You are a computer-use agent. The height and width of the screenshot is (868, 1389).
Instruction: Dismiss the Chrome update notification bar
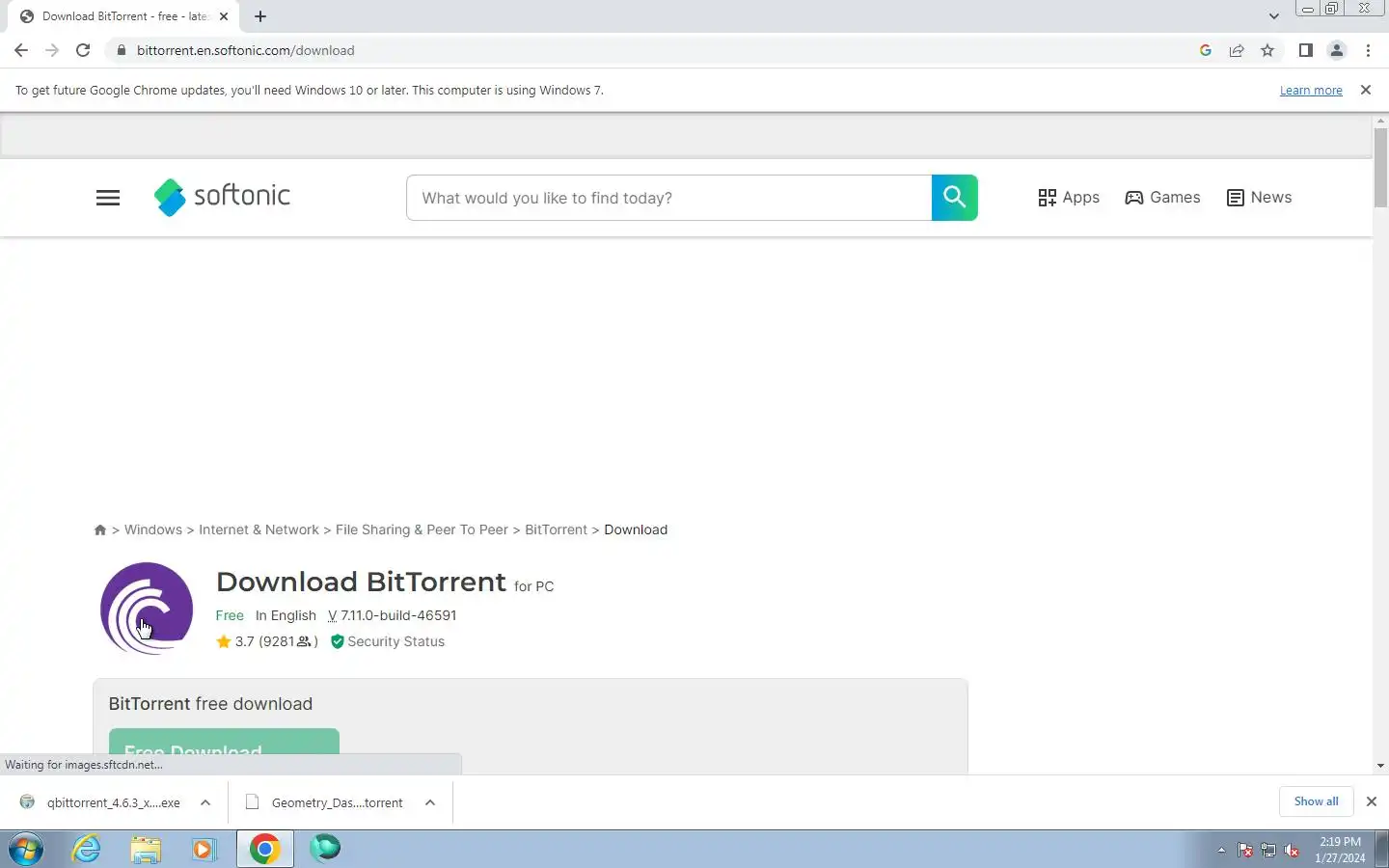[1365, 90]
